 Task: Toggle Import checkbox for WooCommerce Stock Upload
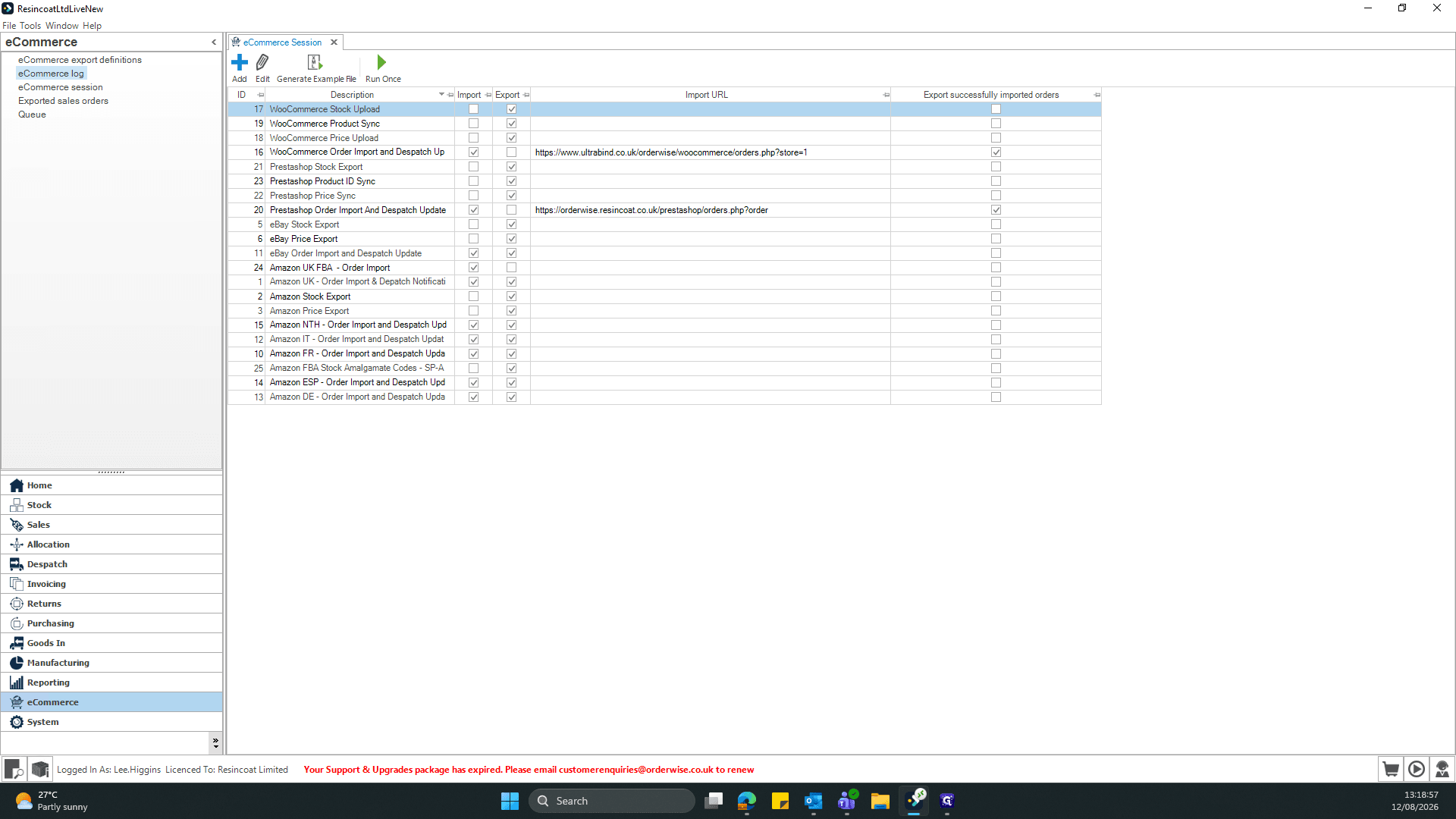click(473, 109)
